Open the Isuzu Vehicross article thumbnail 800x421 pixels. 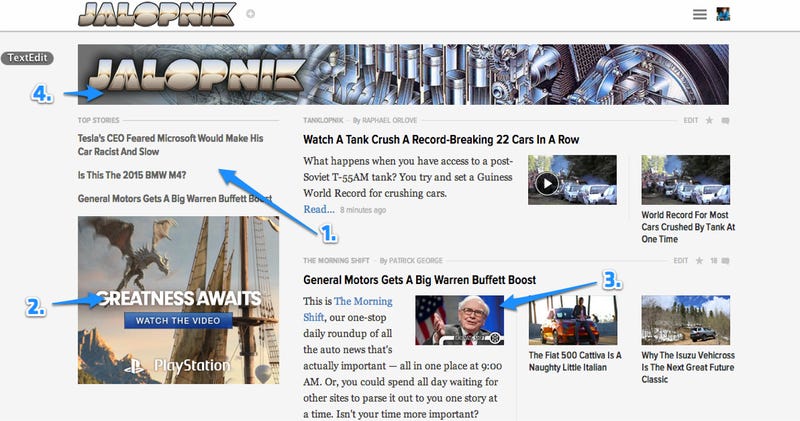point(686,320)
